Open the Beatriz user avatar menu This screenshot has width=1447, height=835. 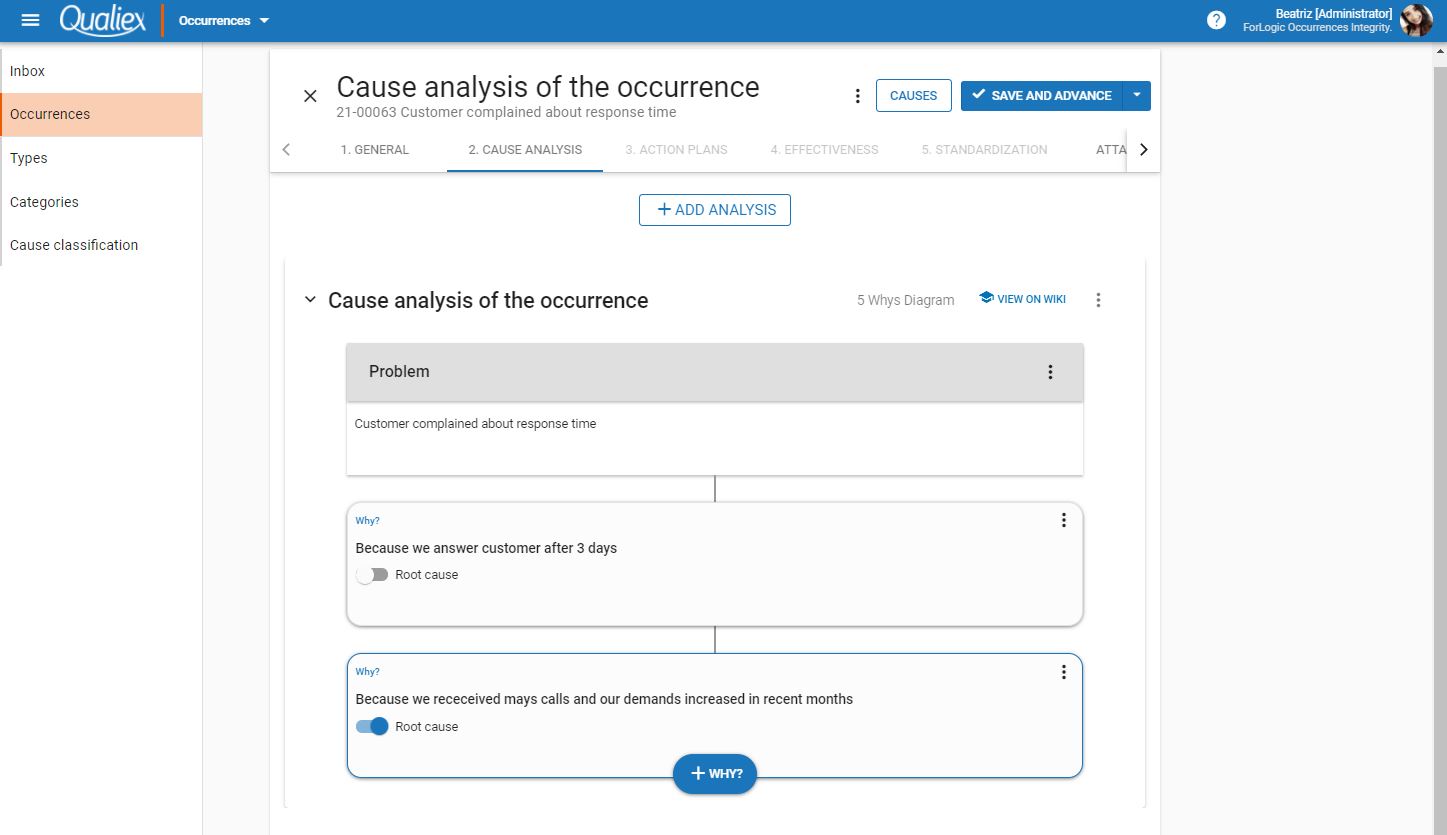[x=1416, y=20]
